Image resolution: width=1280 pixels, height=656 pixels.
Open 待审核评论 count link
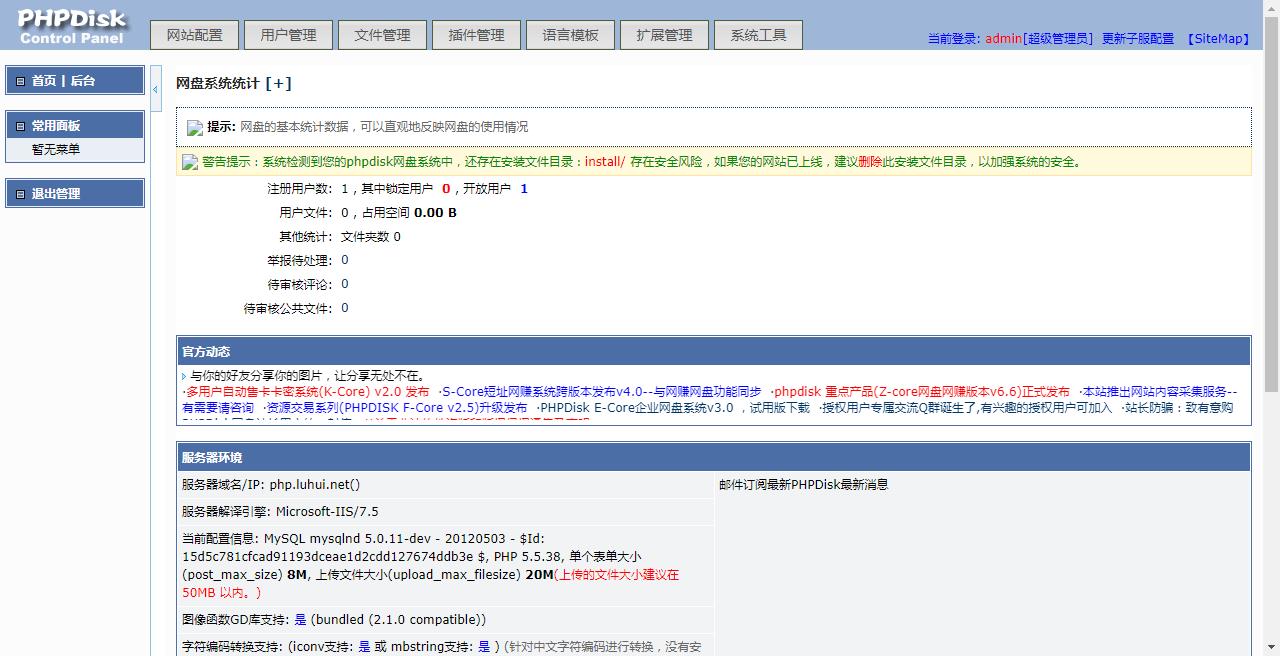pyautogui.click(x=345, y=284)
